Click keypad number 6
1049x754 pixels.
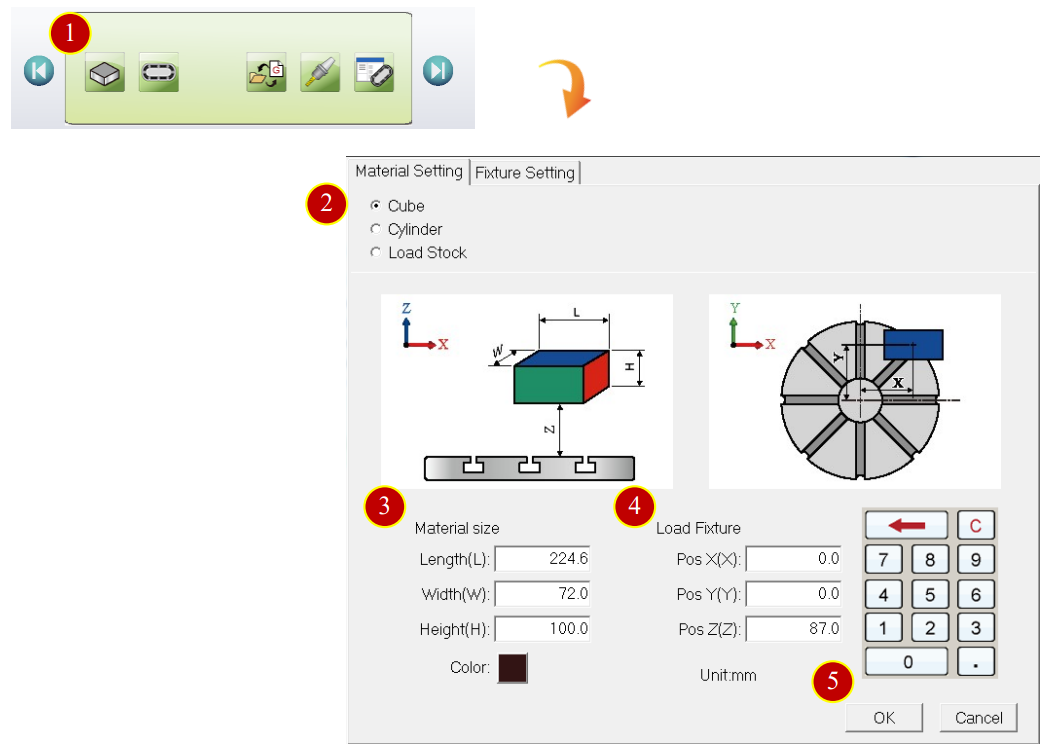pyautogui.click(x=975, y=594)
